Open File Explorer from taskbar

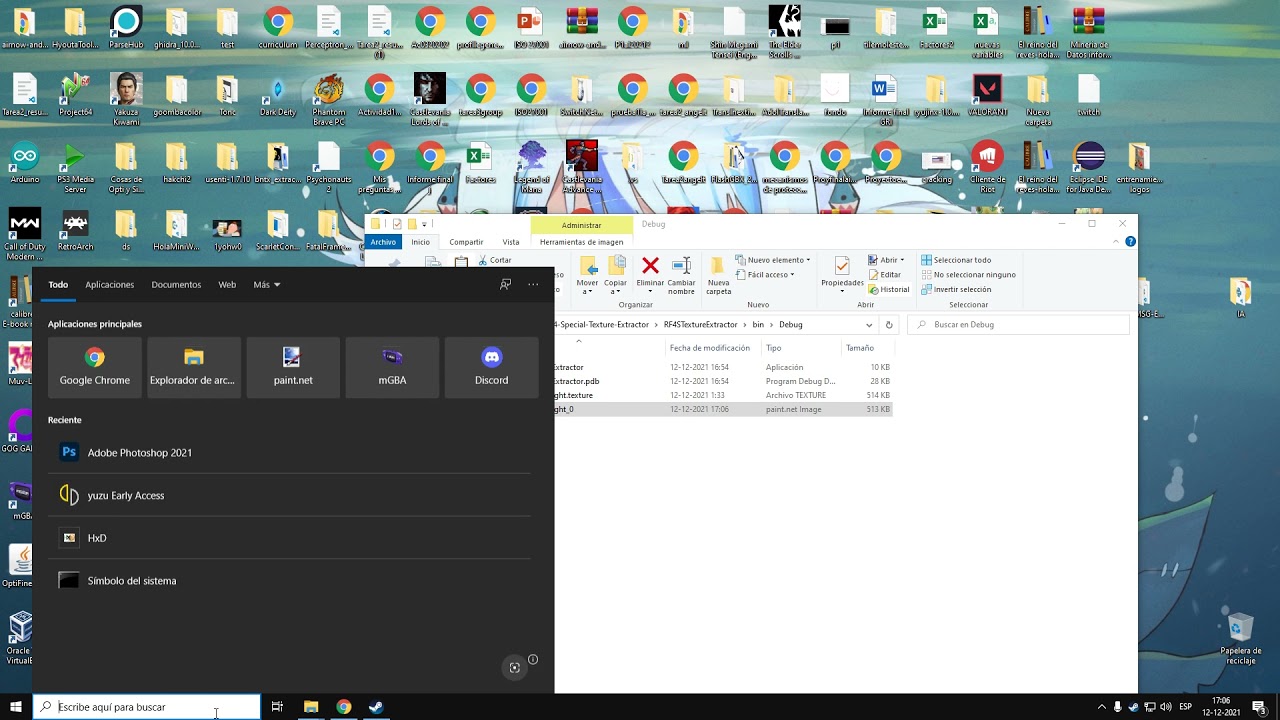310,707
